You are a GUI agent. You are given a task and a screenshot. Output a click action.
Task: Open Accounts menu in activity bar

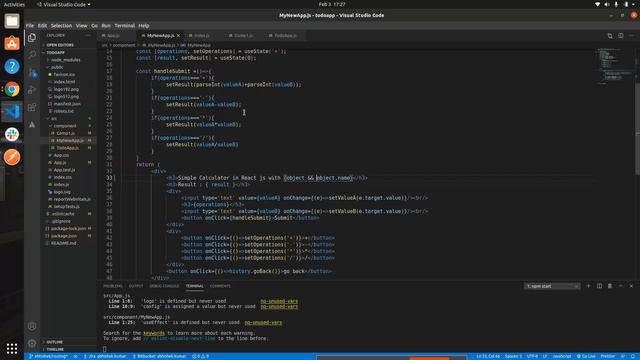click(x=32, y=326)
